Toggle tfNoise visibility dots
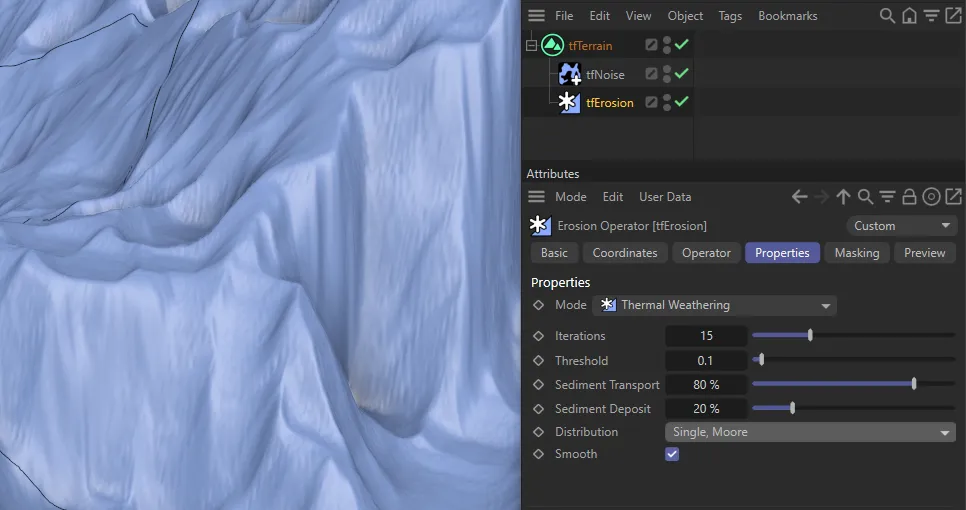The width and height of the screenshot is (966, 510). tap(667, 74)
